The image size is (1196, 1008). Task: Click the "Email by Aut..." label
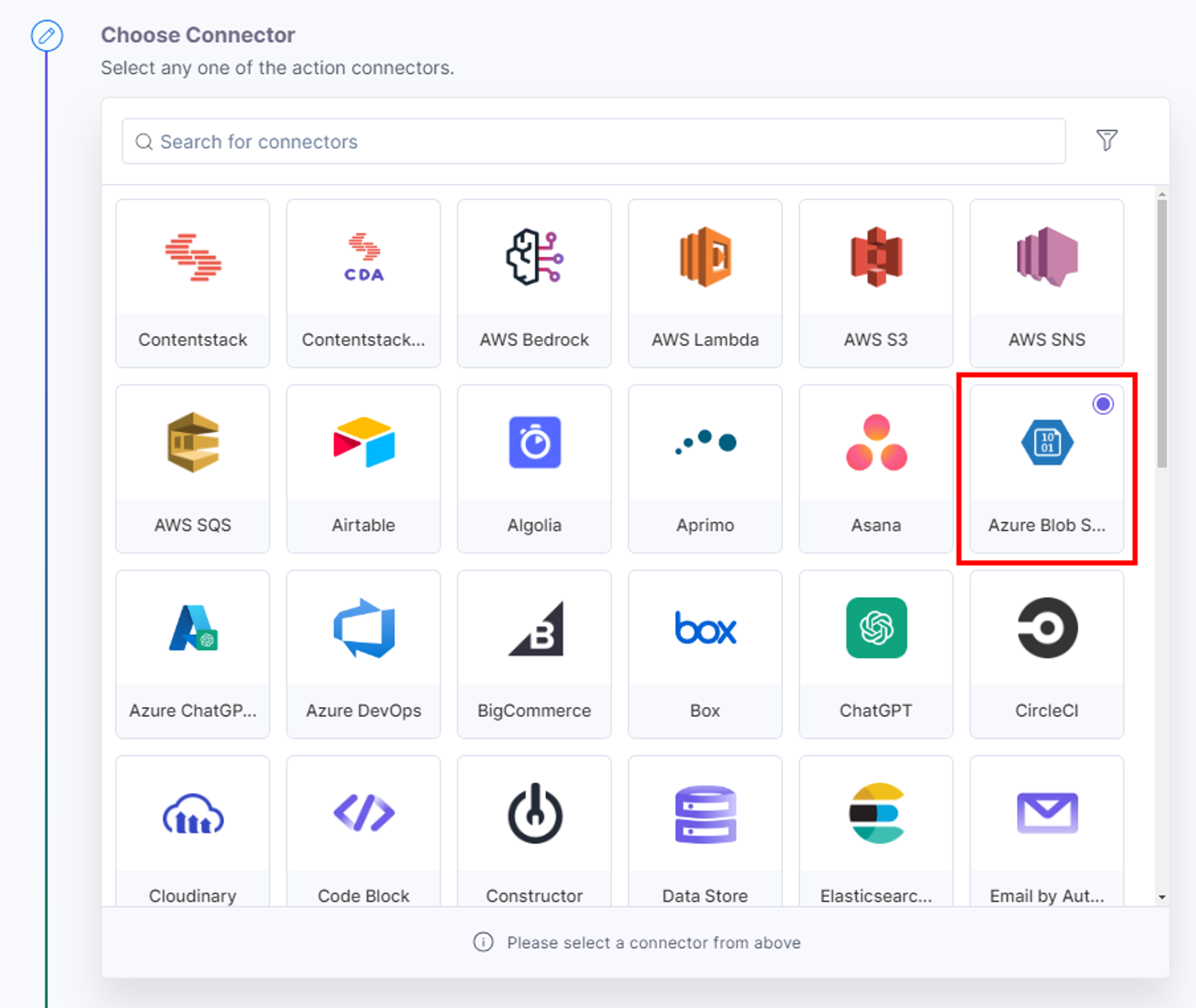point(1047,896)
